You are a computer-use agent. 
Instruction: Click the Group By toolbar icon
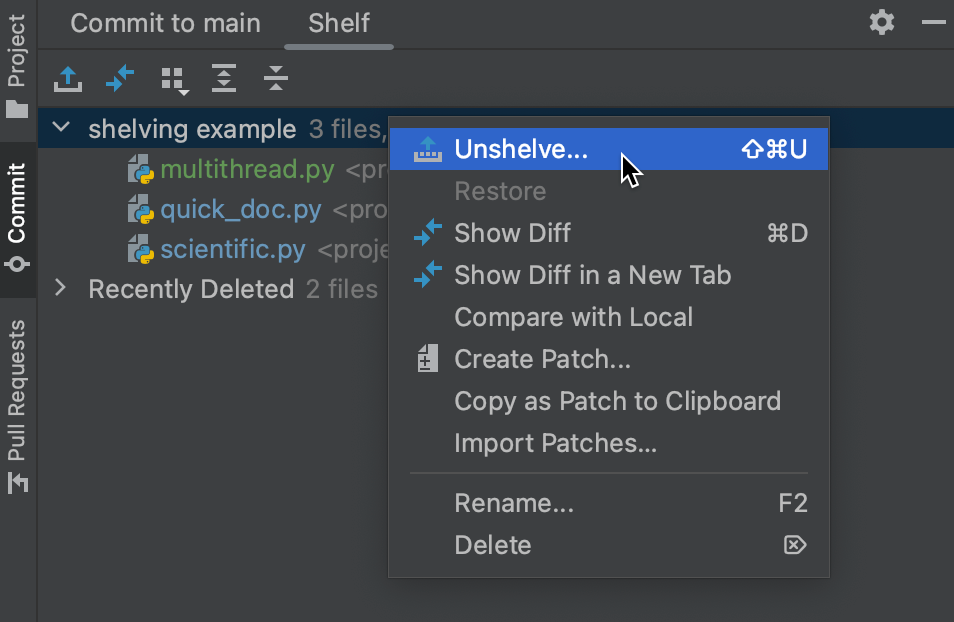(x=174, y=78)
